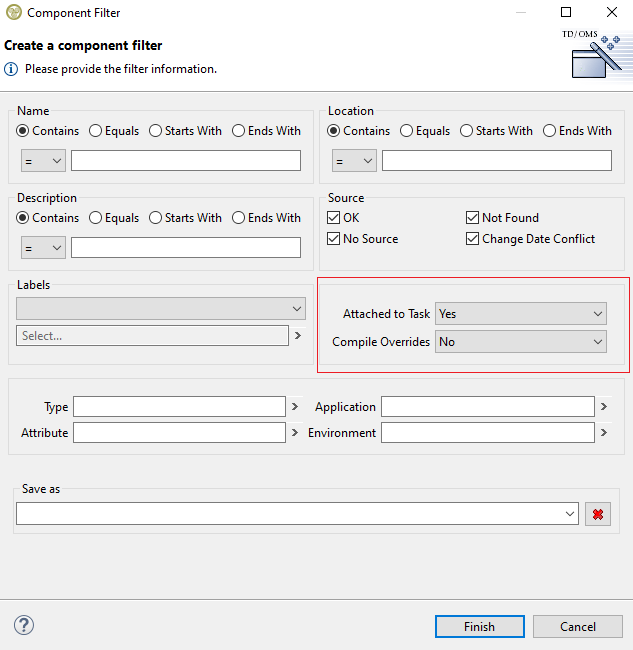Toggle the Change Date Conflict checkbox
Viewport: 633px width, 650px height.
click(473, 239)
